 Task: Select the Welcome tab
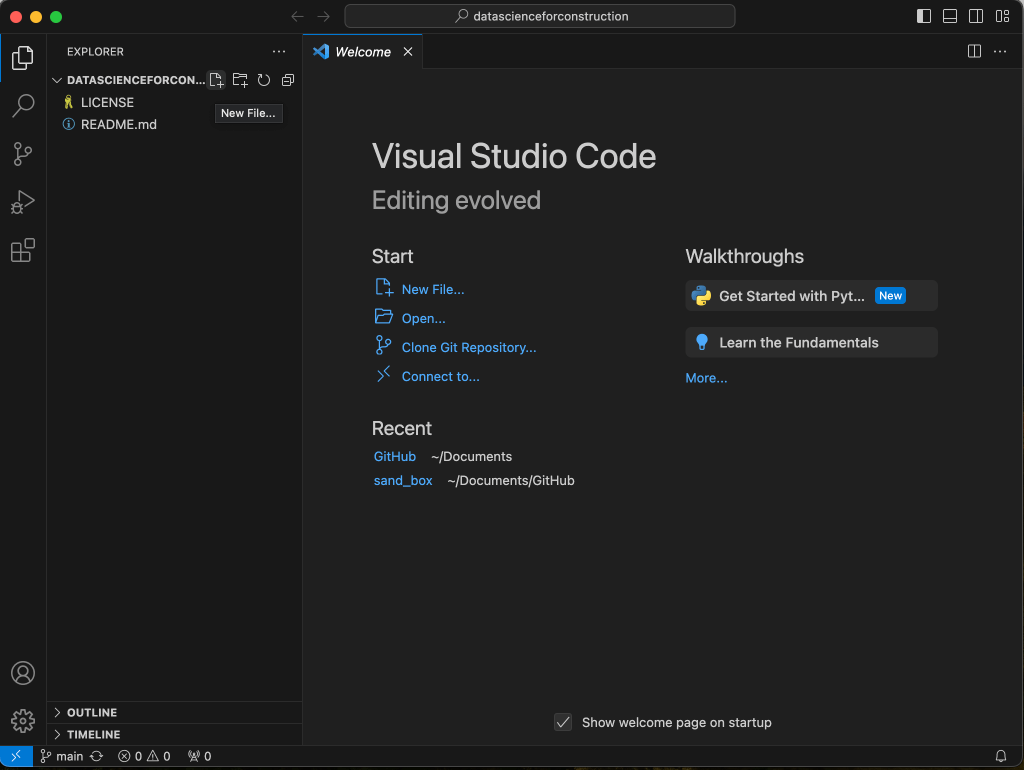pyautogui.click(x=362, y=52)
